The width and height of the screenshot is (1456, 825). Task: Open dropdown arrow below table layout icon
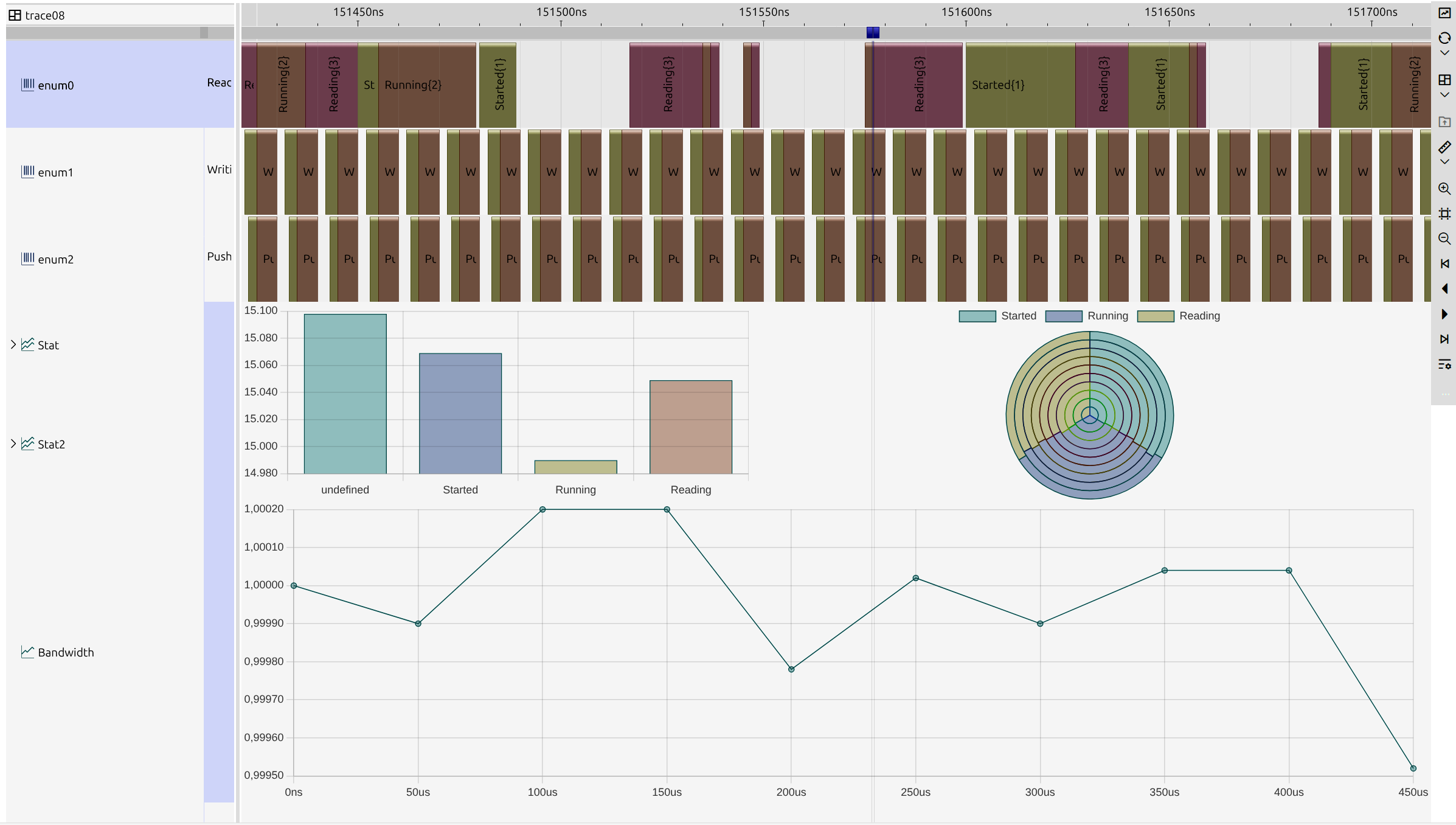pyautogui.click(x=1444, y=95)
